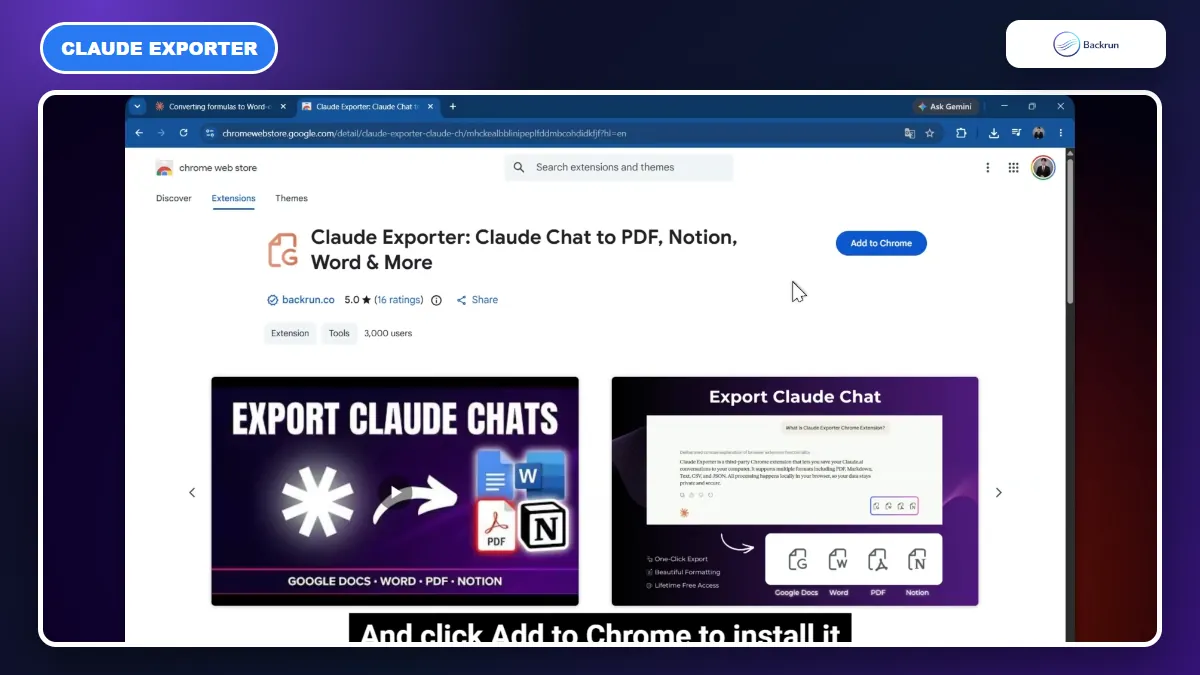Image resolution: width=1200 pixels, height=675 pixels.
Task: Go to the Discover tab
Action: point(174,198)
